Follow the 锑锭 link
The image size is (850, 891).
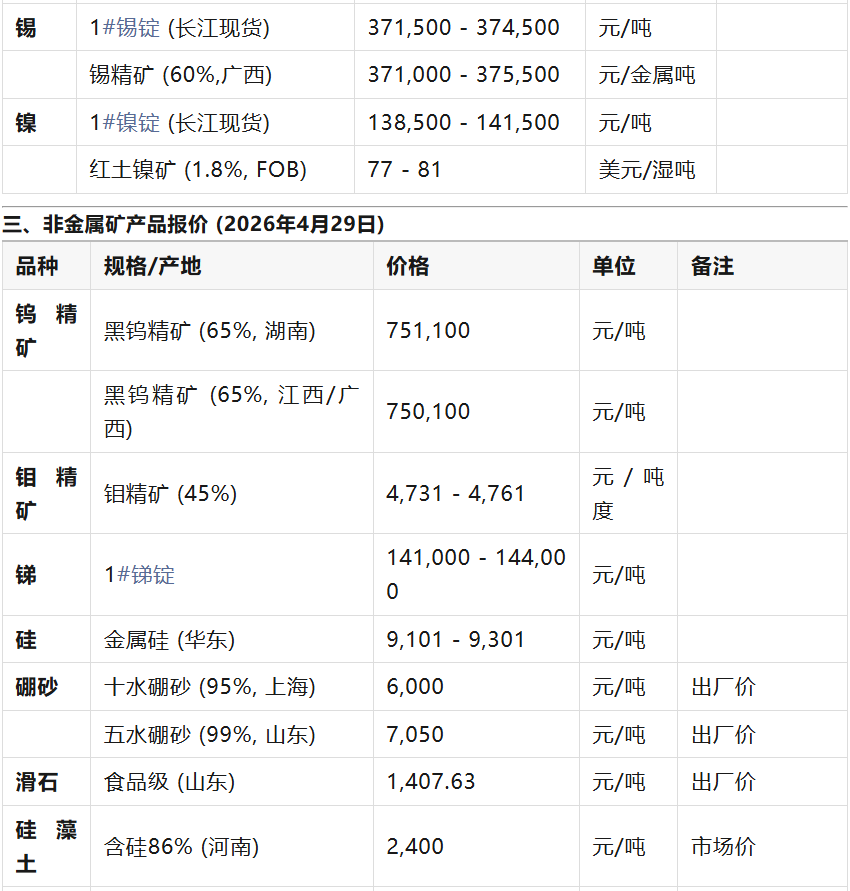146,575
